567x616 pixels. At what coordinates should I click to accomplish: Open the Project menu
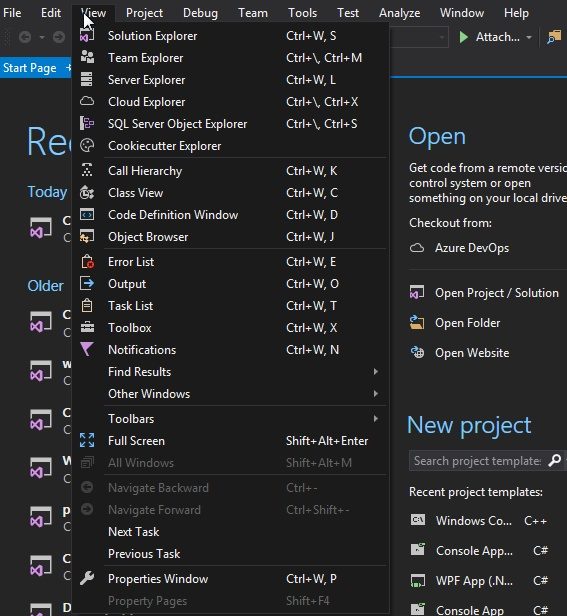(144, 13)
